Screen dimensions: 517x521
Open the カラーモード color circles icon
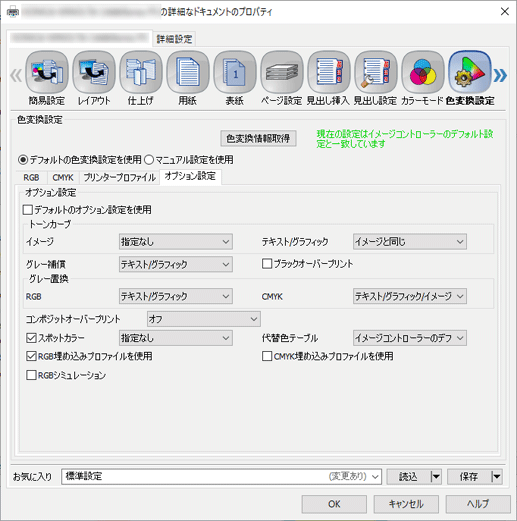click(x=423, y=72)
